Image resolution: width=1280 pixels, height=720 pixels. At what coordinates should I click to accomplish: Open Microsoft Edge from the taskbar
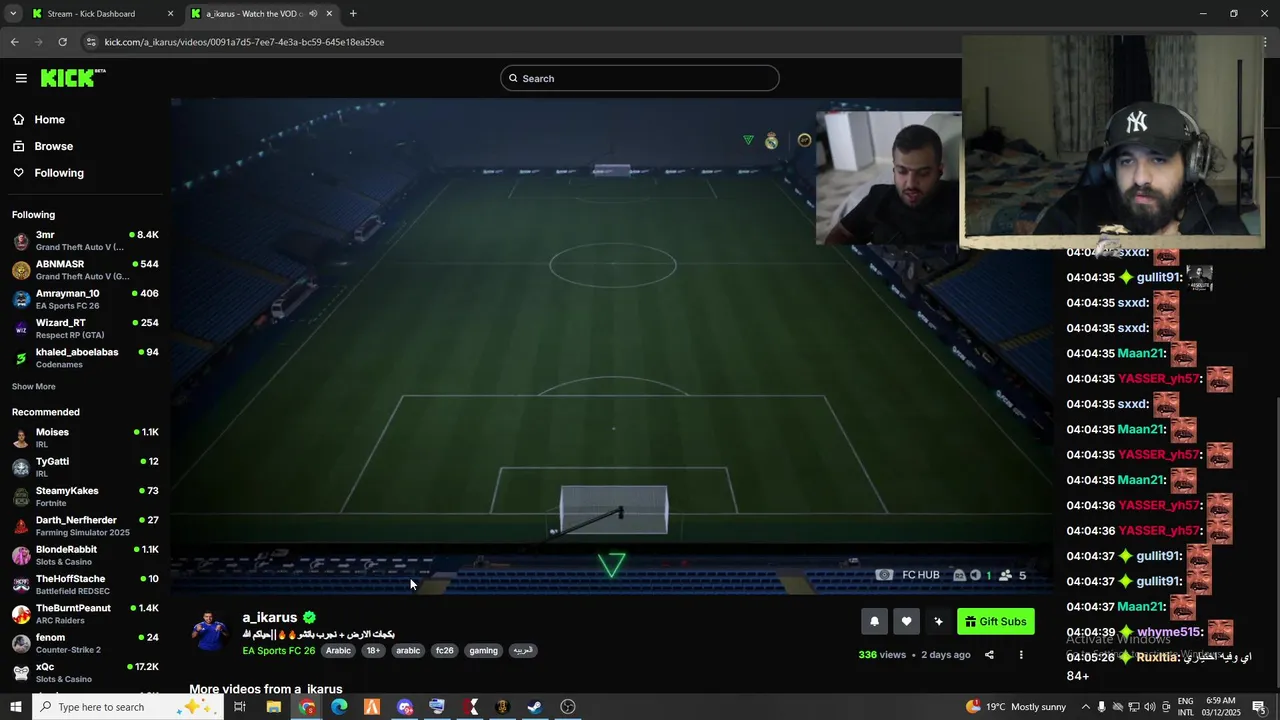[339, 707]
